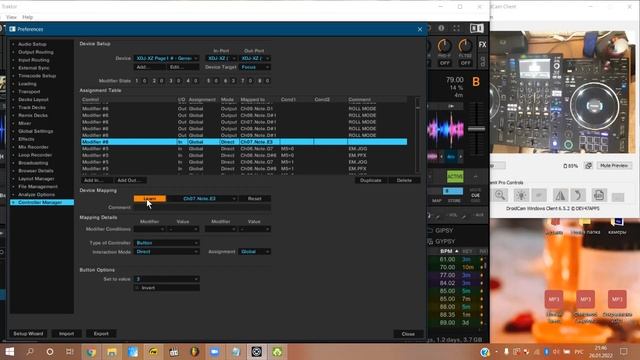Select Effects in preferences sidebar
This screenshot has width=640, height=360.
[x=26, y=139]
